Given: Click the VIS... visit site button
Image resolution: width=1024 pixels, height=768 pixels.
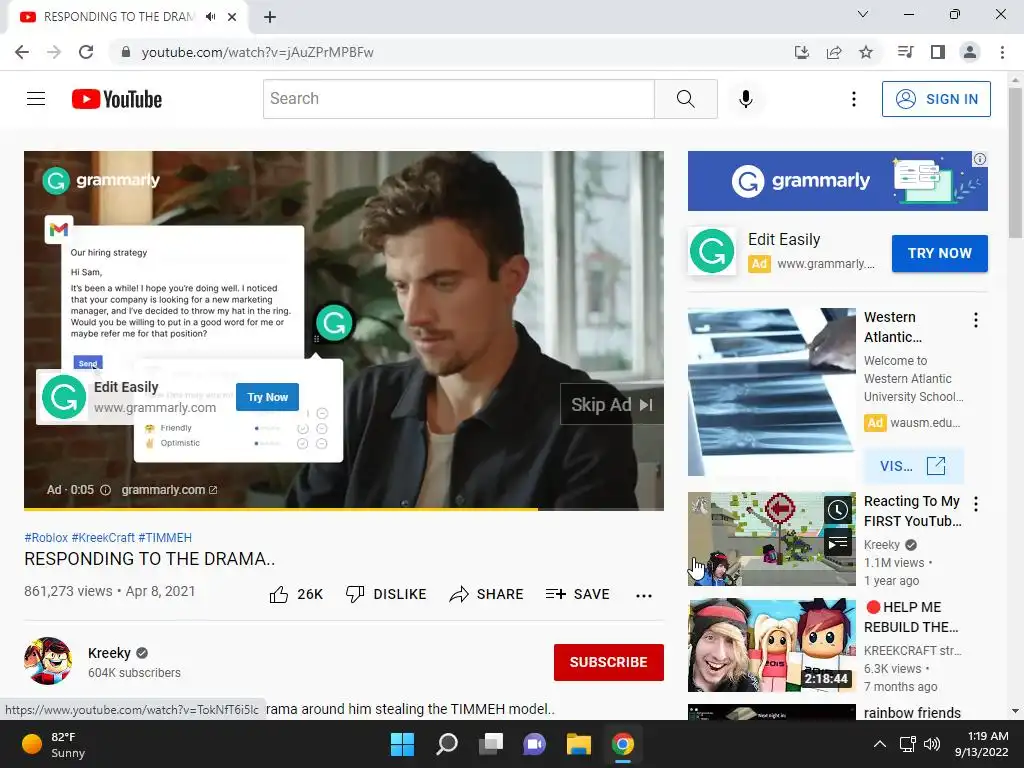Looking at the screenshot, I should pyautogui.click(x=913, y=466).
